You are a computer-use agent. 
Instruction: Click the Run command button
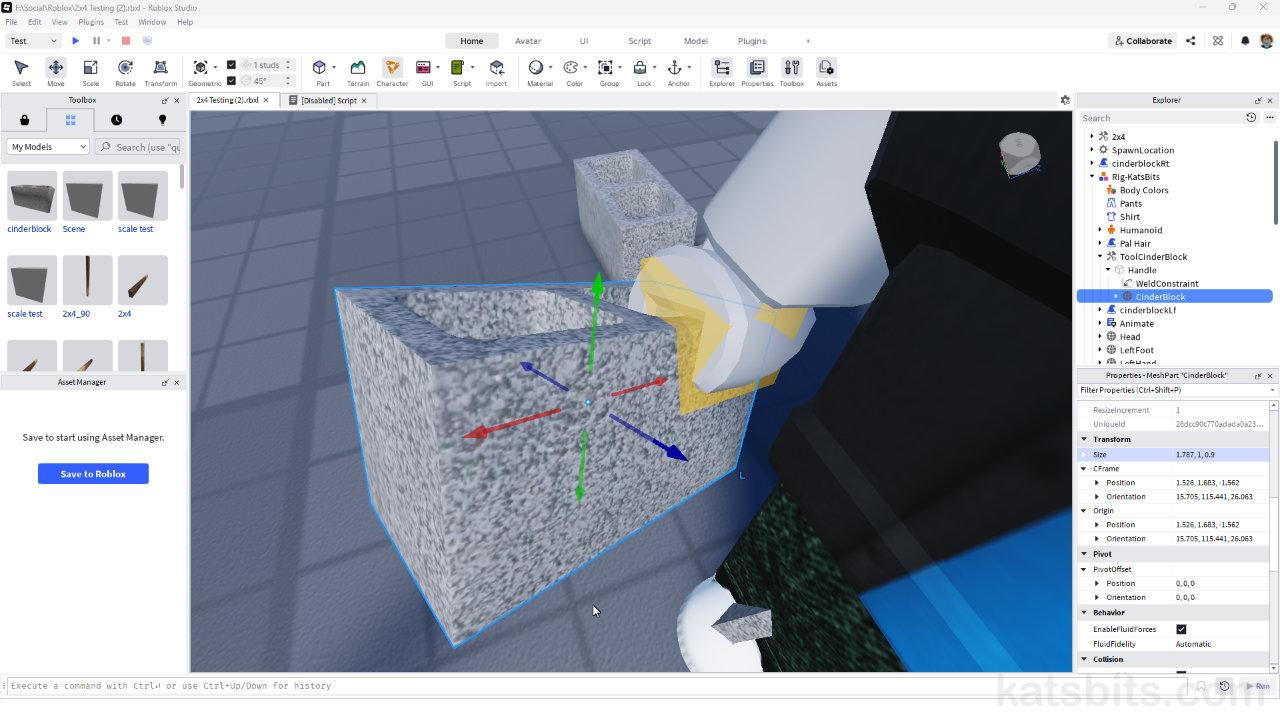1258,686
